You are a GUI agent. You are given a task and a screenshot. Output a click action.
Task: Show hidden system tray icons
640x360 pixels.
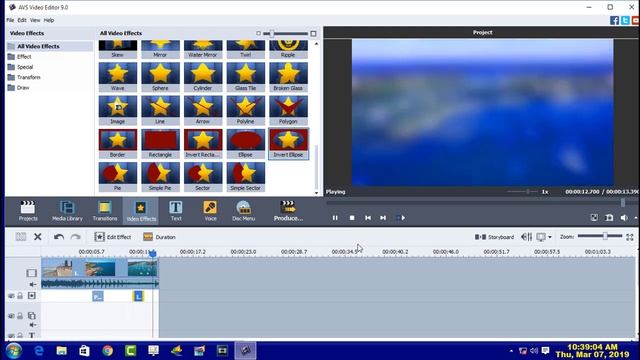511,351
